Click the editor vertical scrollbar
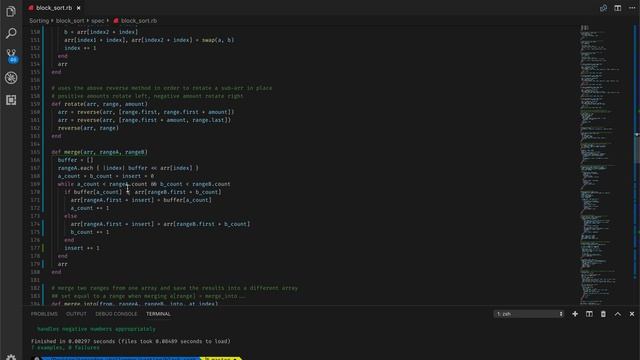 pyautogui.click(x=637, y=149)
